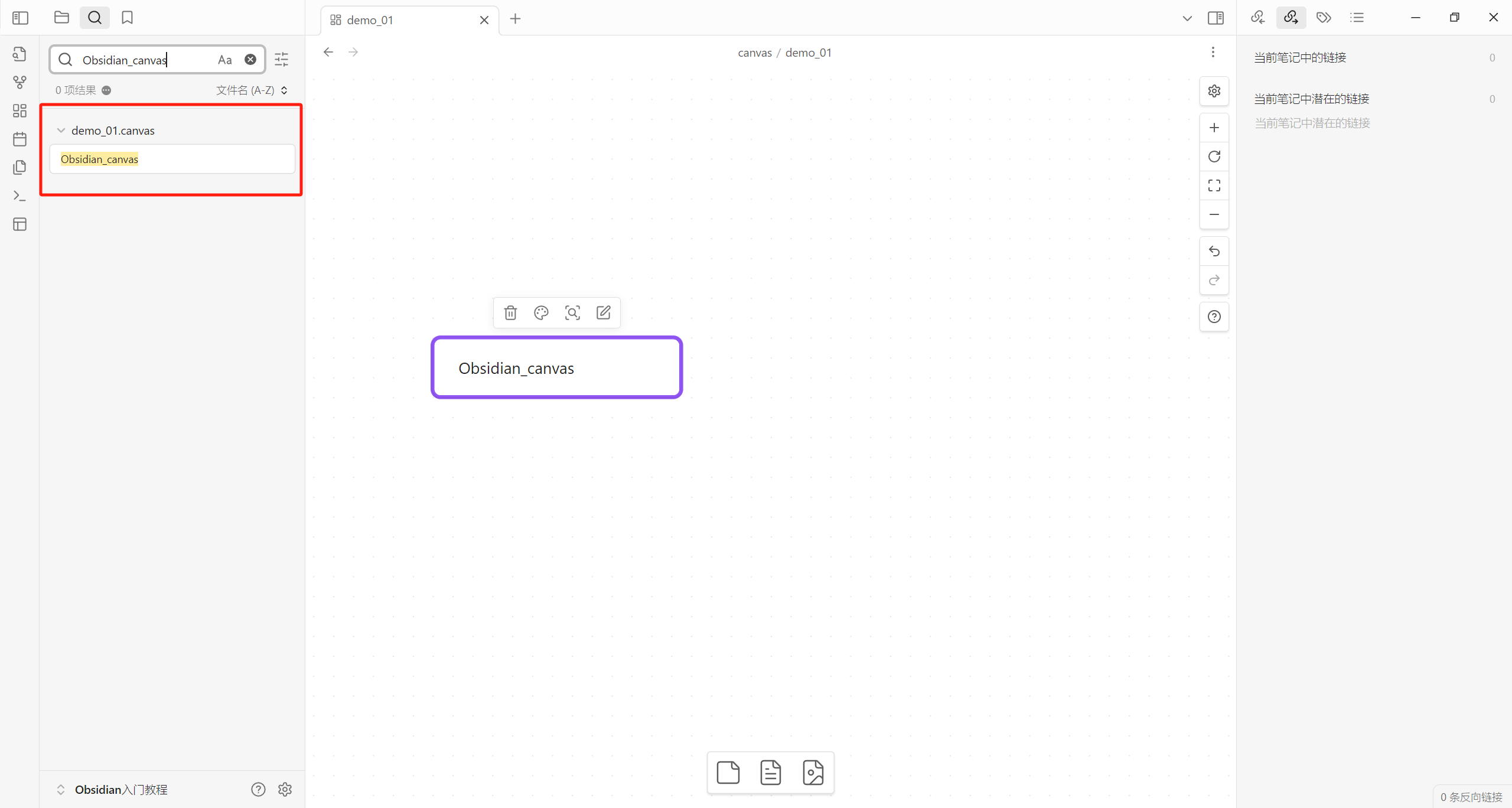Add a new blank card to canvas

pyautogui.click(x=728, y=772)
